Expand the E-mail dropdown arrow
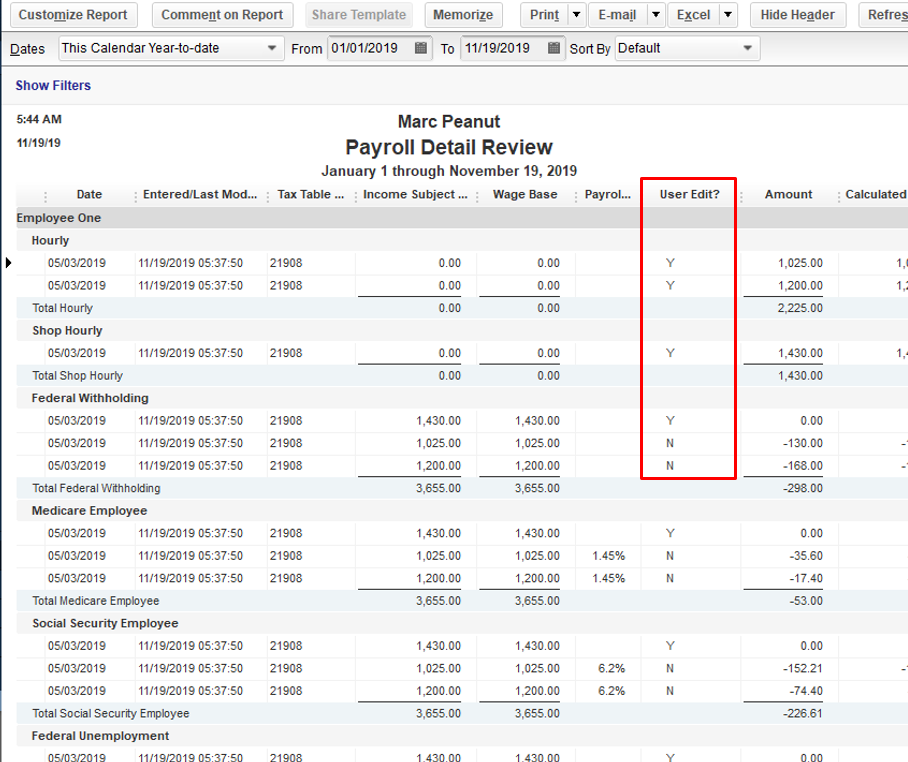The height and width of the screenshot is (762, 908). [x=656, y=14]
